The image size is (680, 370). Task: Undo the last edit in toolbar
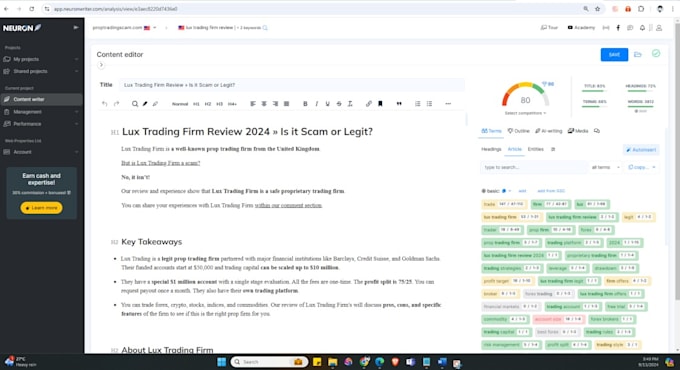(x=105, y=104)
